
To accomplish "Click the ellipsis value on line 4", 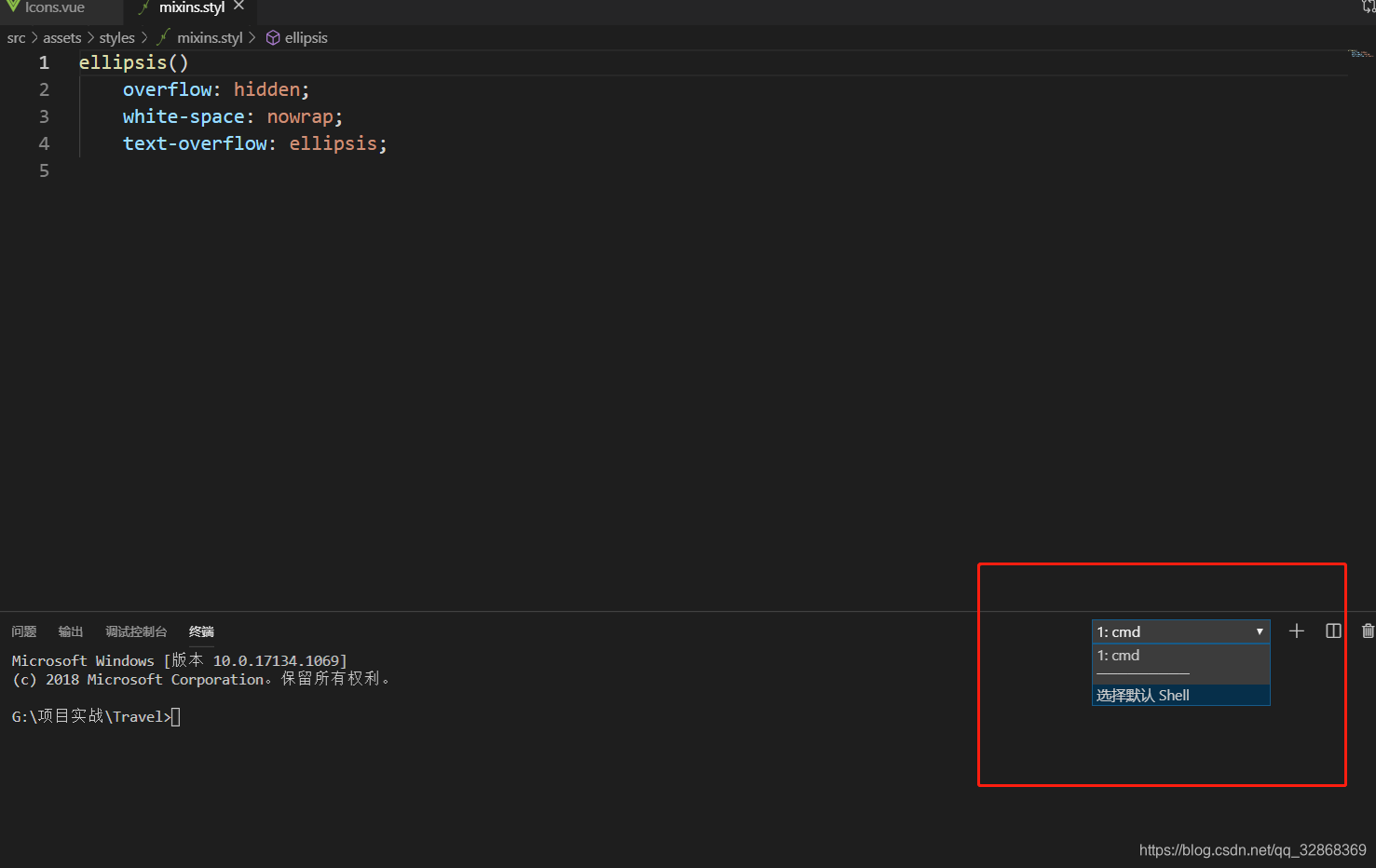I will pos(333,143).
